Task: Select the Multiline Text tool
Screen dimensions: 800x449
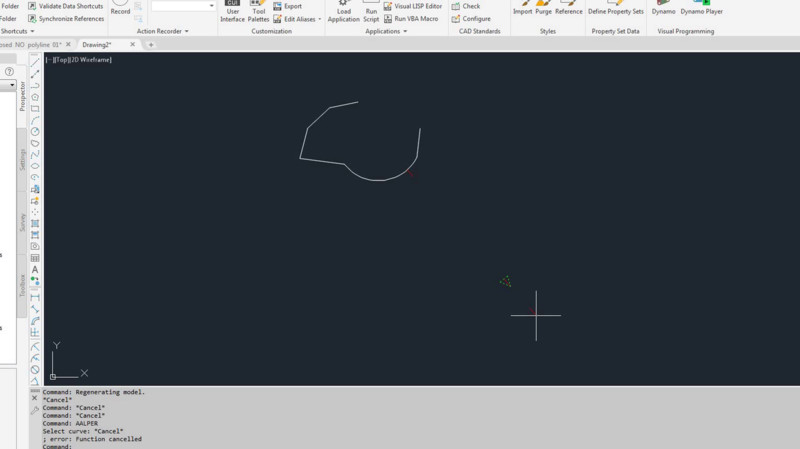Action: click(x=35, y=269)
